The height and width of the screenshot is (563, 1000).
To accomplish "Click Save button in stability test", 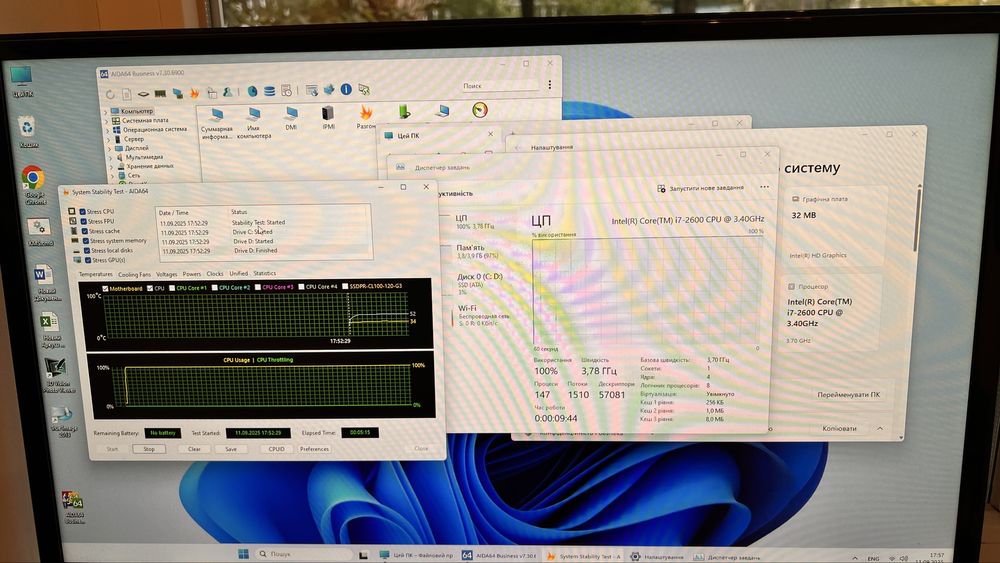I will pos(231,450).
